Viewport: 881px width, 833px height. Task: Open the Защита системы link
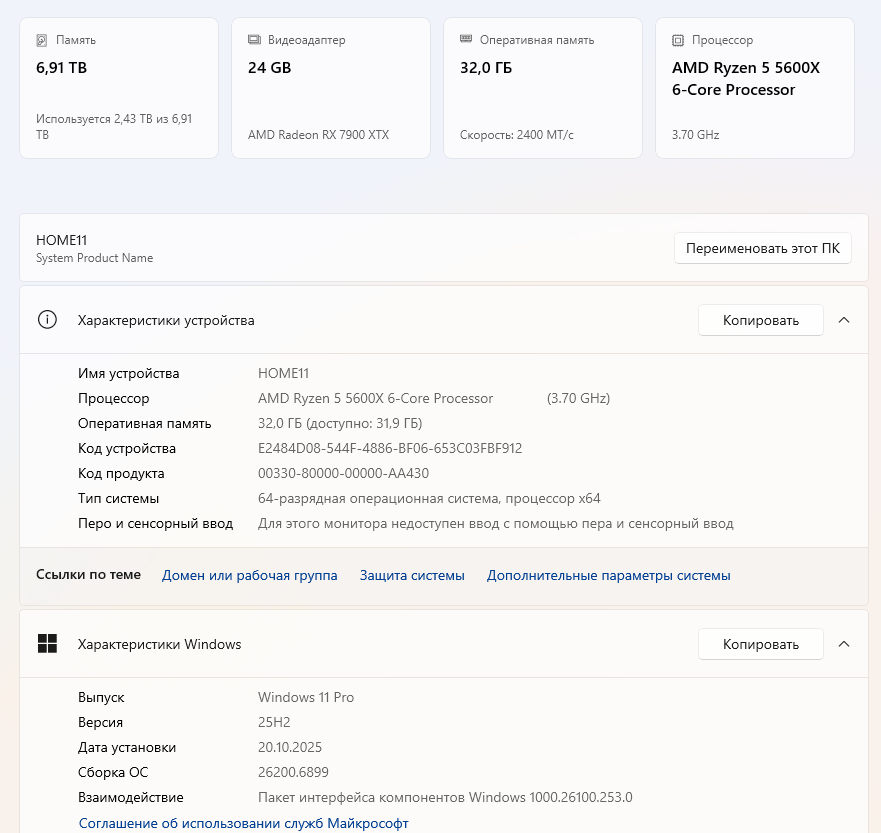[x=412, y=575]
